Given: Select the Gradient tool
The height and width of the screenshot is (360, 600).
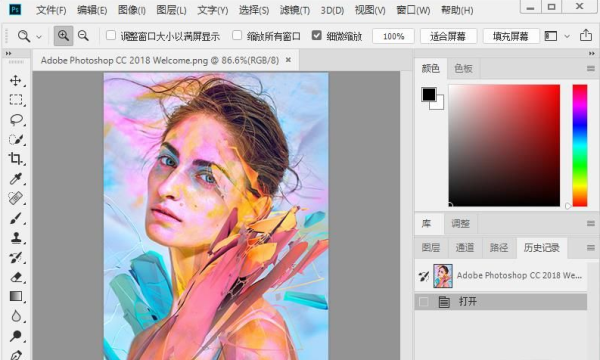Looking at the screenshot, I should [16, 296].
